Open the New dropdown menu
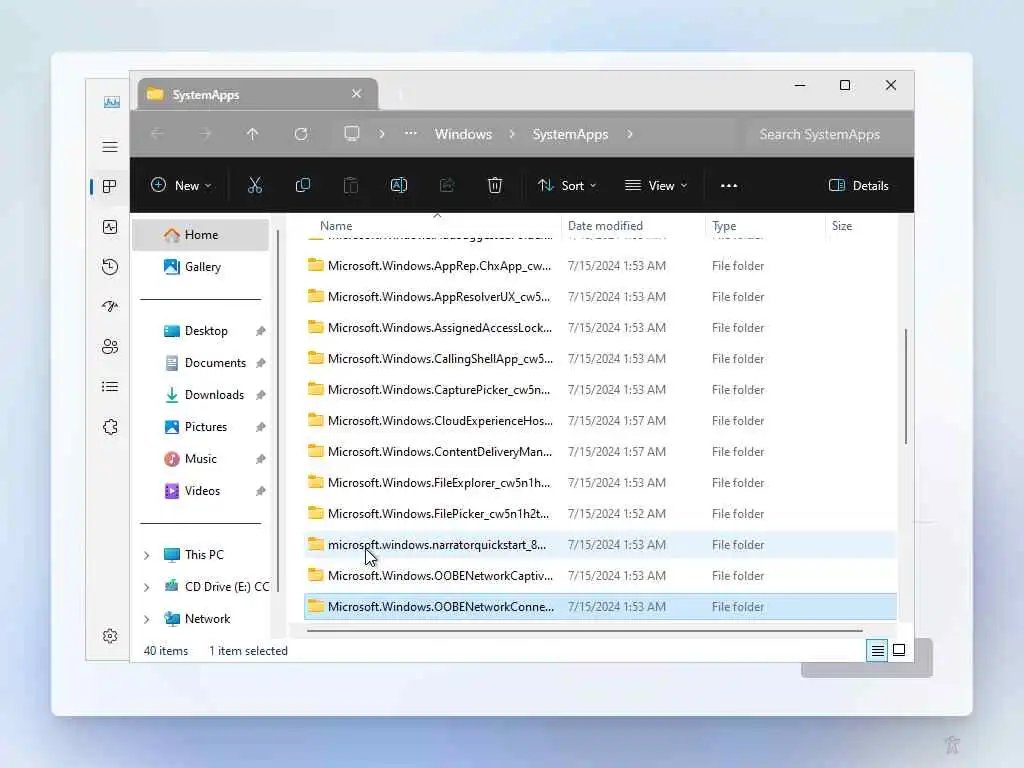 pyautogui.click(x=181, y=185)
